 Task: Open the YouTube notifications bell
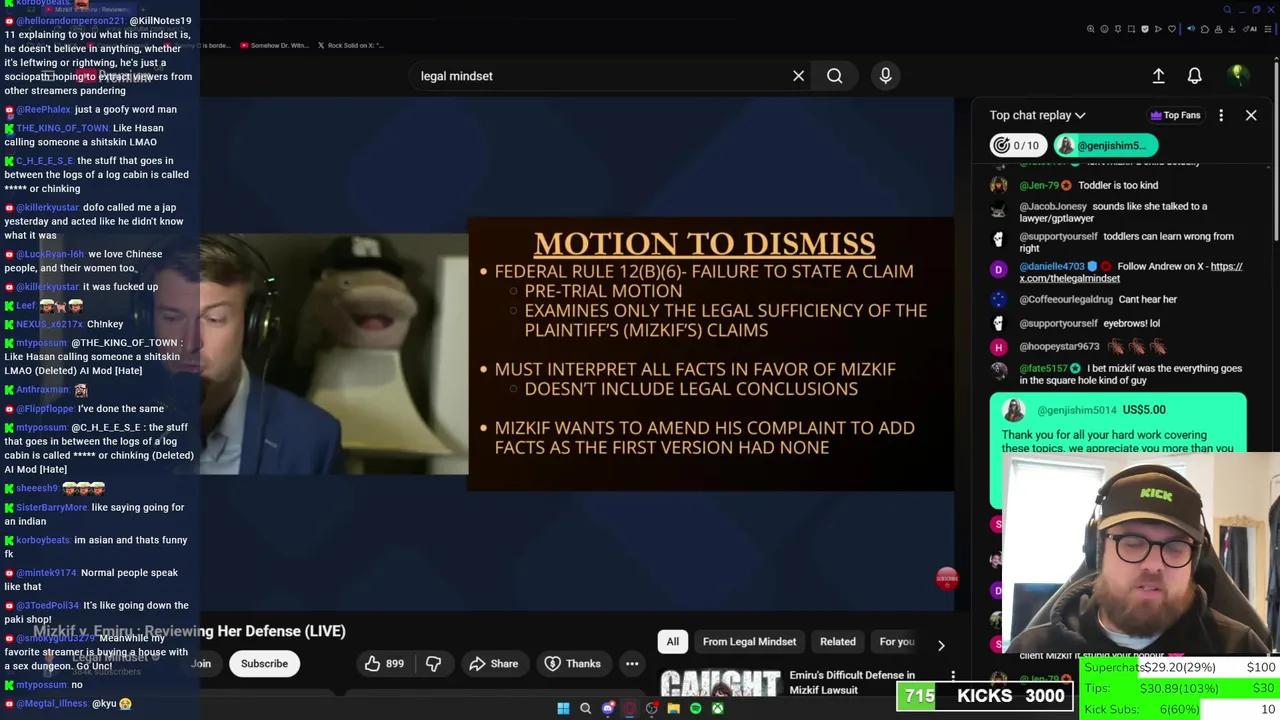[1194, 76]
